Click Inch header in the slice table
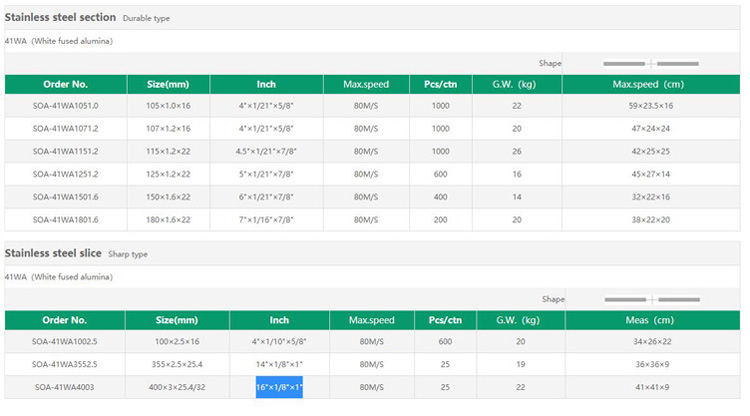This screenshot has height=416, width=750. 279,320
